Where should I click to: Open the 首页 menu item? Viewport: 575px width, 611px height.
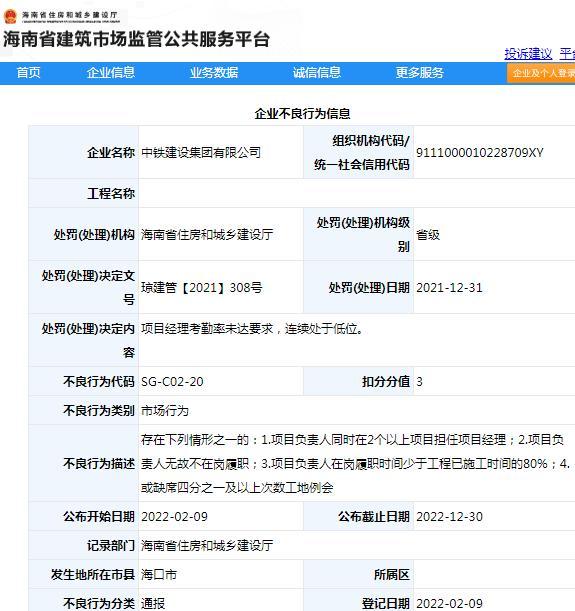click(28, 72)
